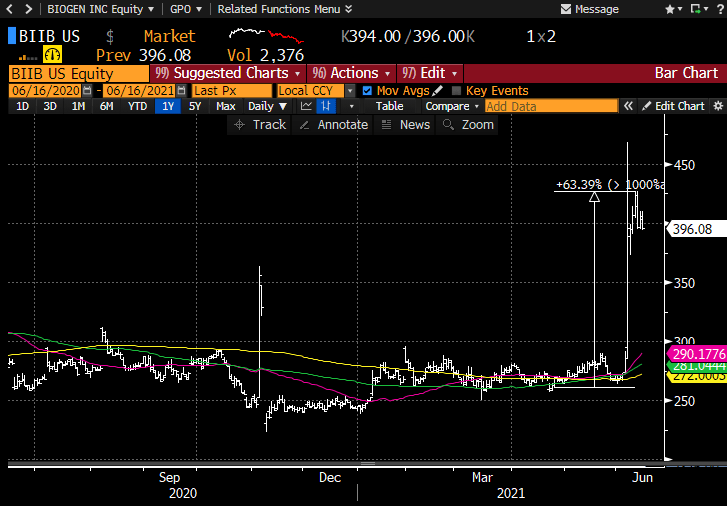
Task: Click the Bar Chart title label
Action: click(686, 73)
